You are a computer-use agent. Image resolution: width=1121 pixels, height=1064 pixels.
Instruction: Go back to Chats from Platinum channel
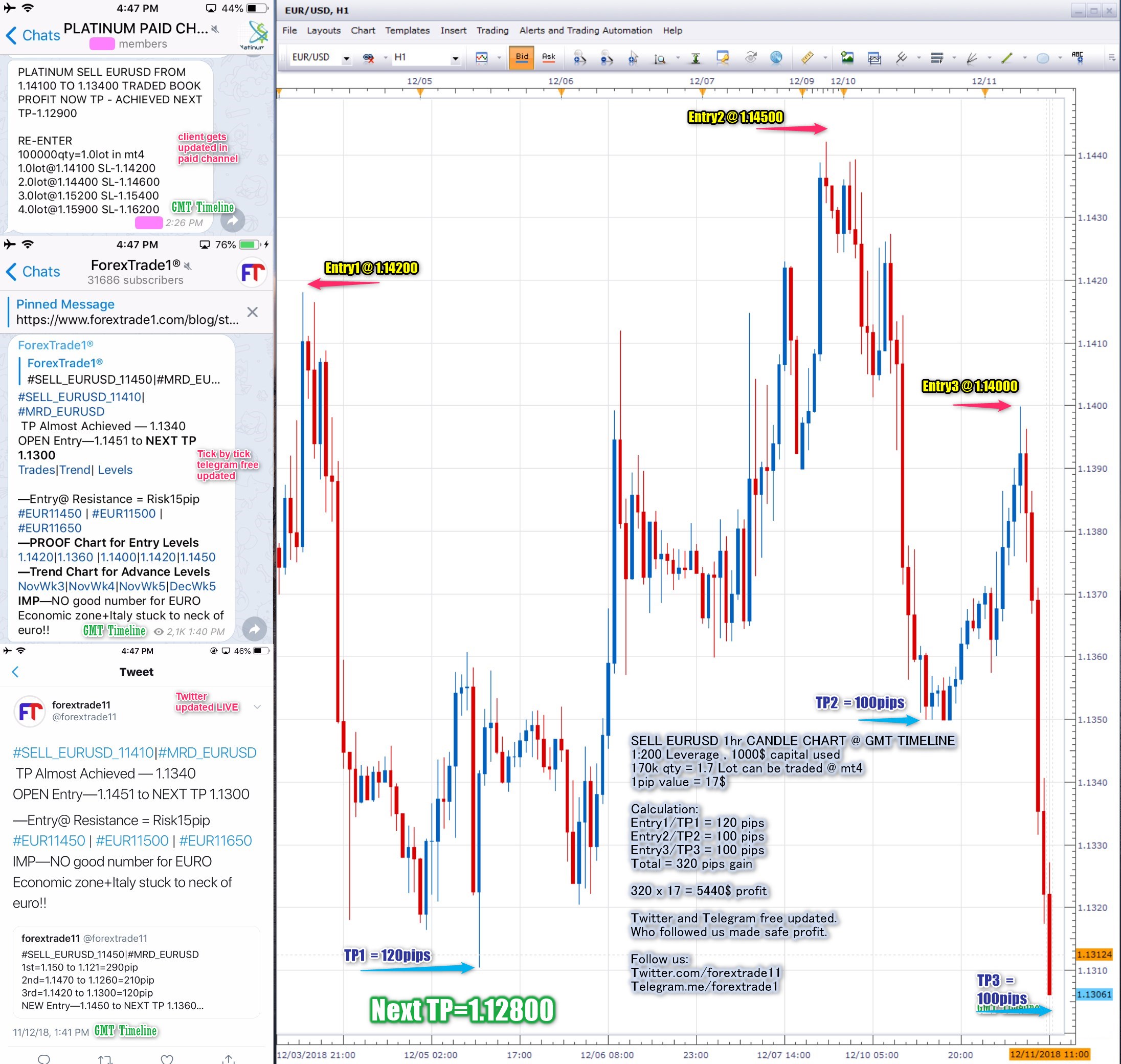(32, 35)
